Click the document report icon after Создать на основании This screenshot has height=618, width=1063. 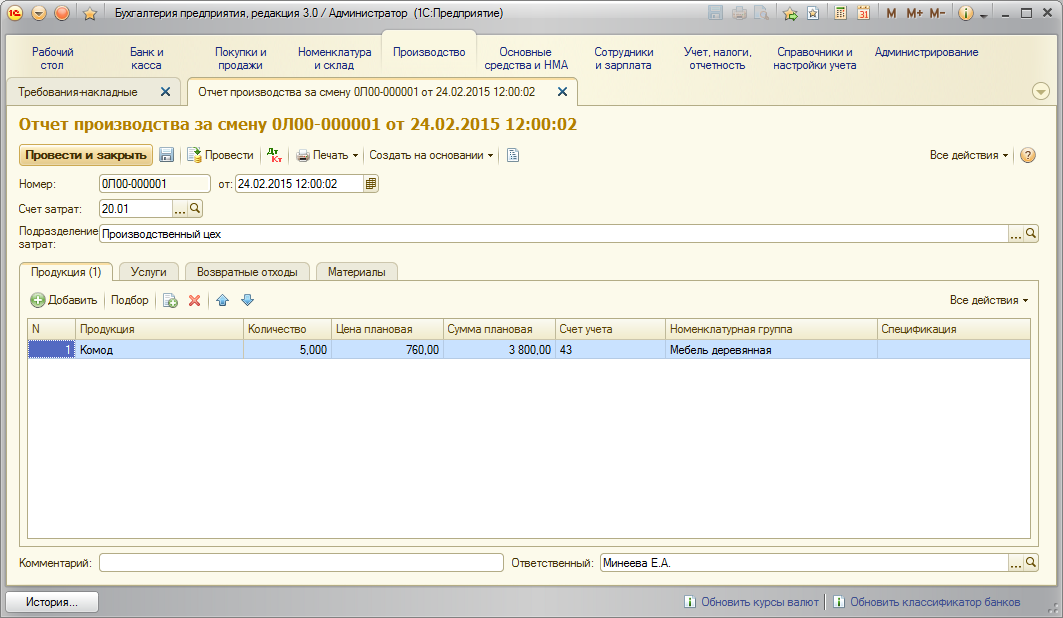[x=513, y=155]
